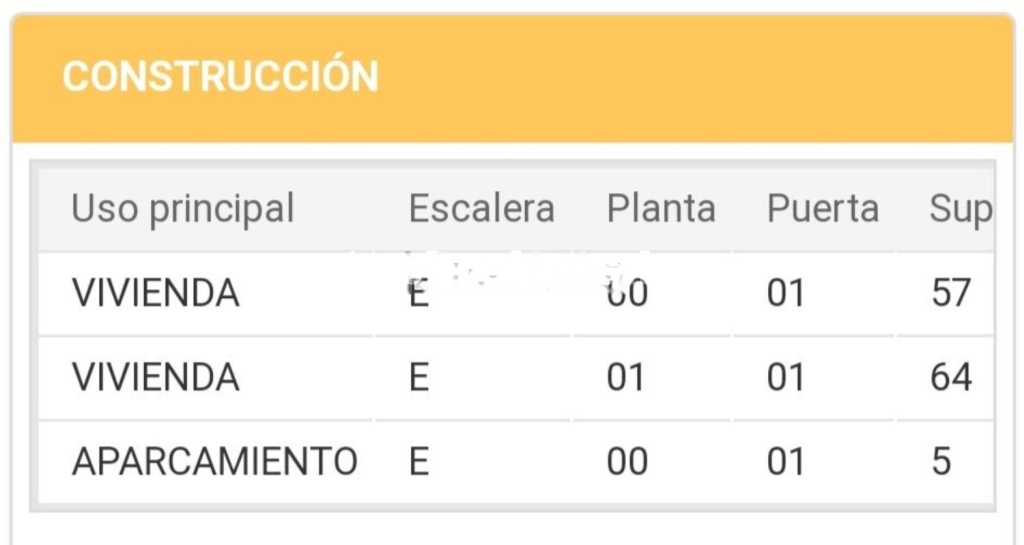The image size is (1024, 545).
Task: Select the APARCAMIENTO cell
Action: click(214, 461)
